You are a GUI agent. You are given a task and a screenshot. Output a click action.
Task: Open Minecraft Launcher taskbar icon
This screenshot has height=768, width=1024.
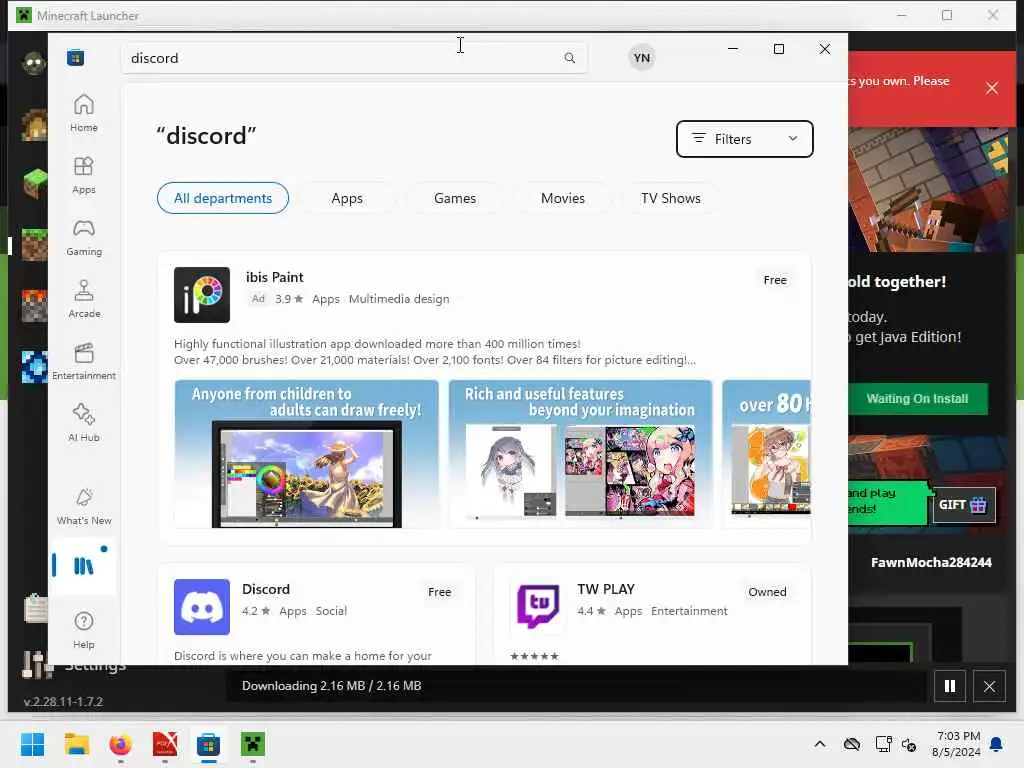click(253, 744)
